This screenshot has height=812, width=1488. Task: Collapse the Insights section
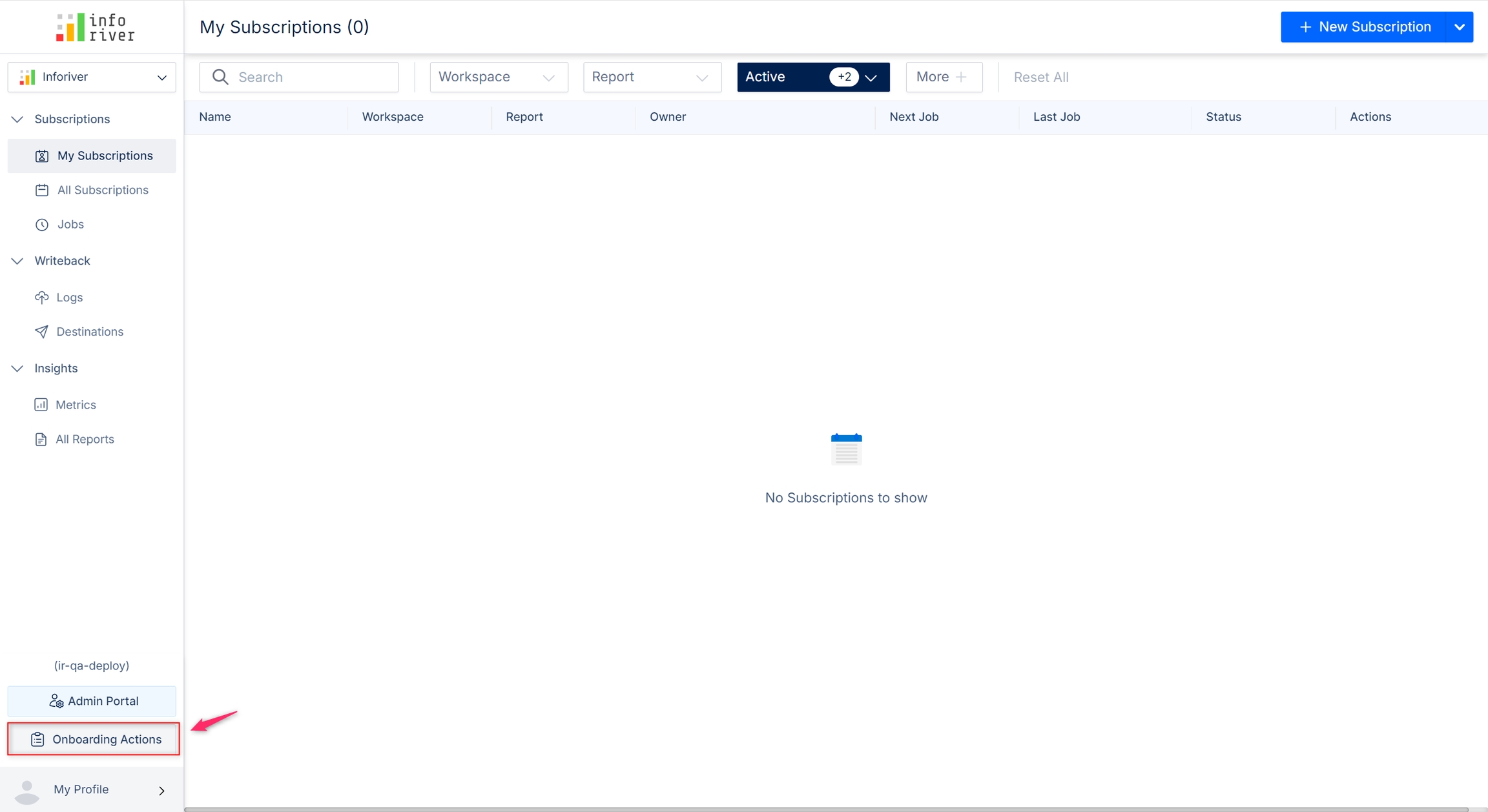point(17,369)
